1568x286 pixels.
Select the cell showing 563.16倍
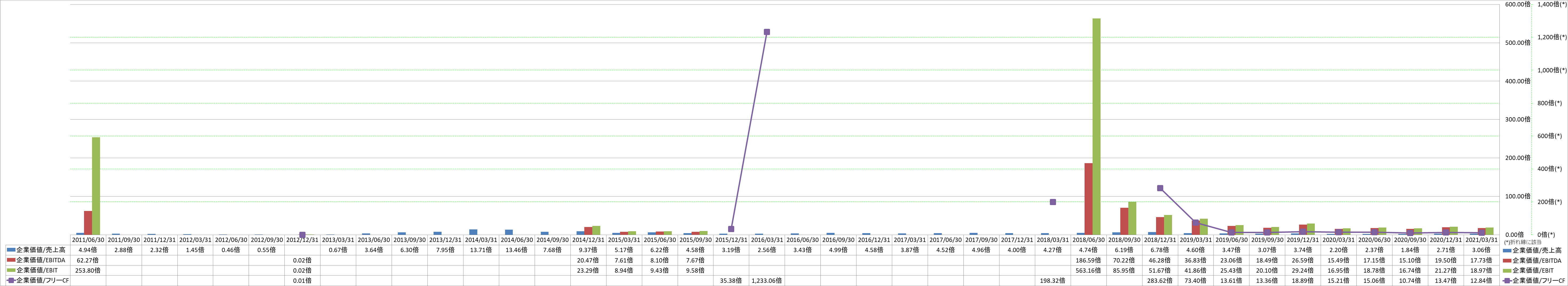coord(1088,270)
